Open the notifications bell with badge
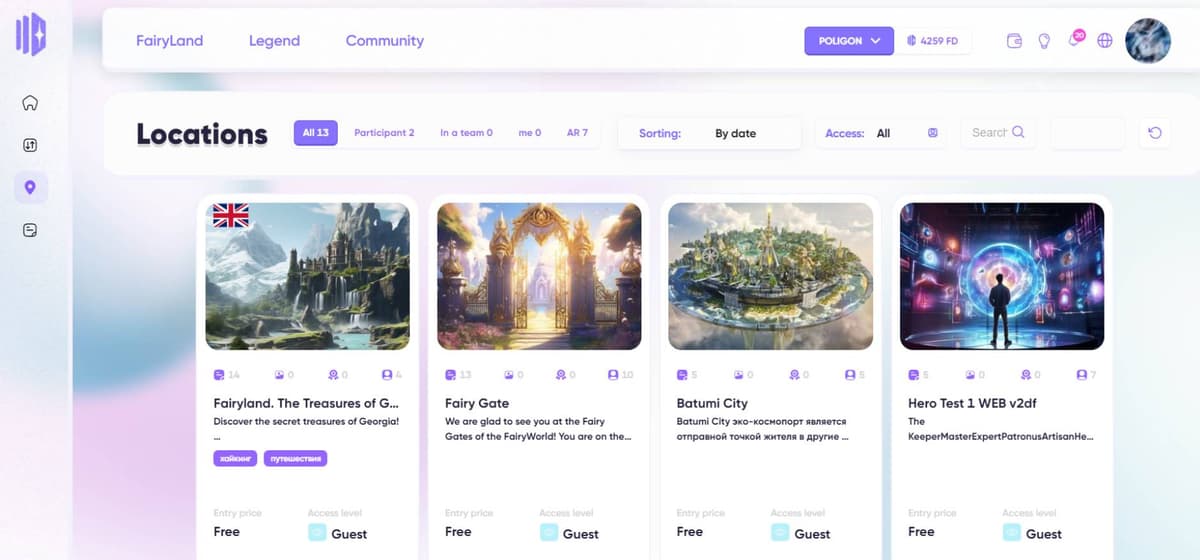Viewport: 1200px width, 560px height. pos(1075,40)
